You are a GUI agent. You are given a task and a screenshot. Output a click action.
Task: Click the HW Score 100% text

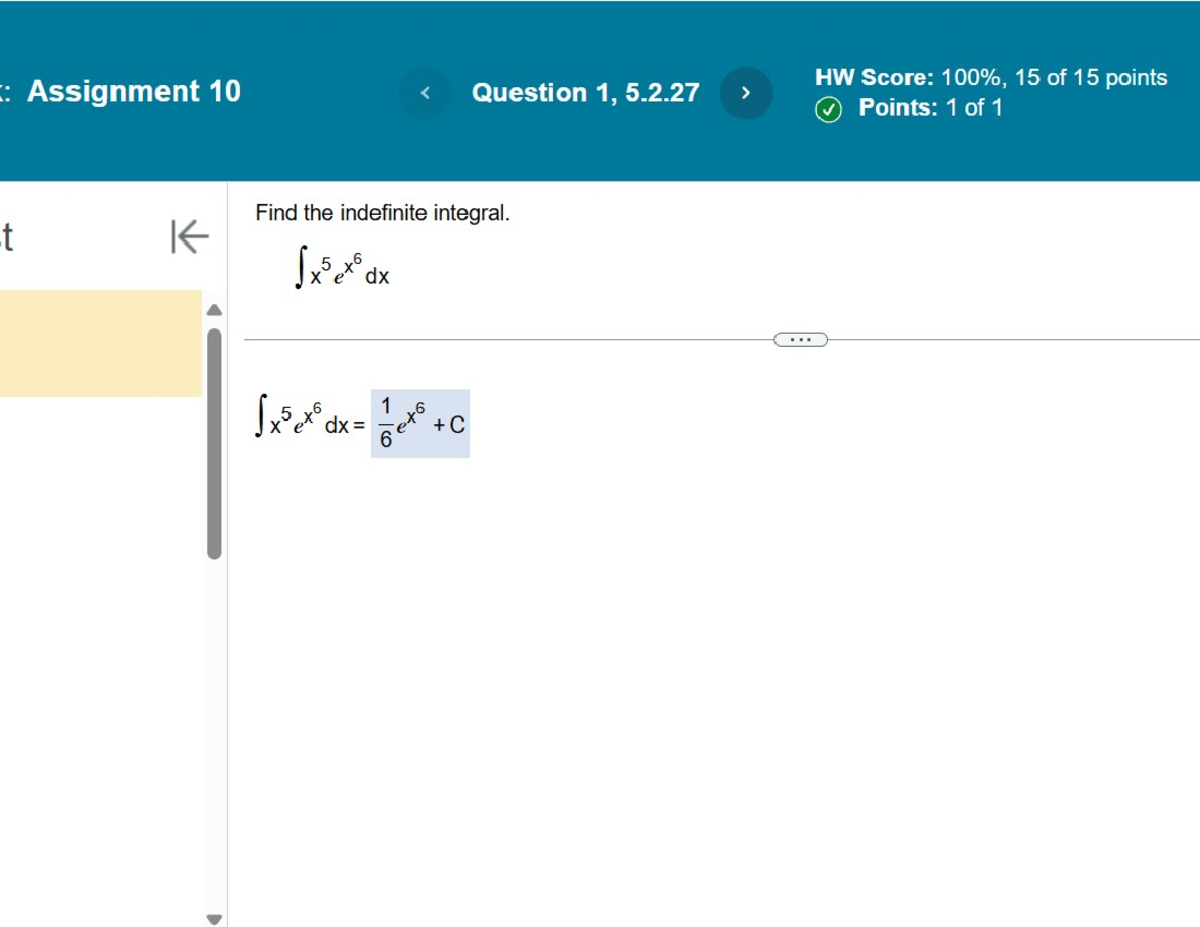(991, 78)
